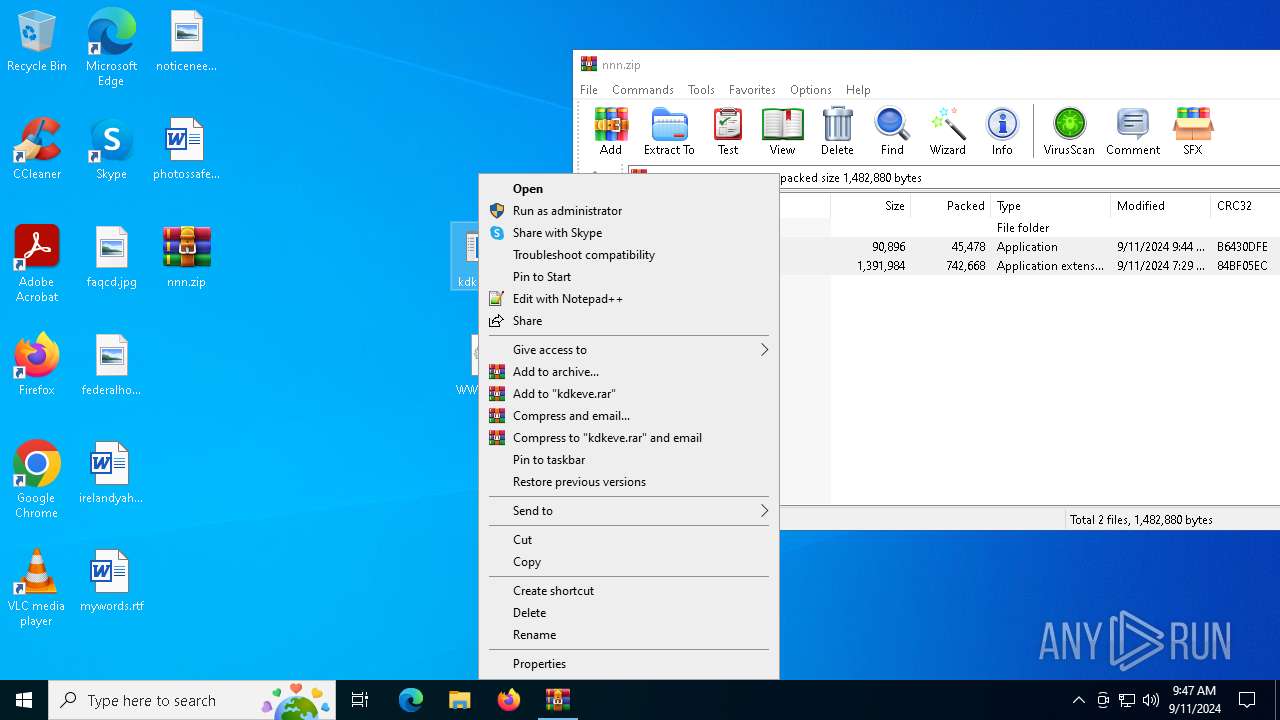Select the Firefox desktop shortcut
1280x720 pixels.
coord(37,365)
